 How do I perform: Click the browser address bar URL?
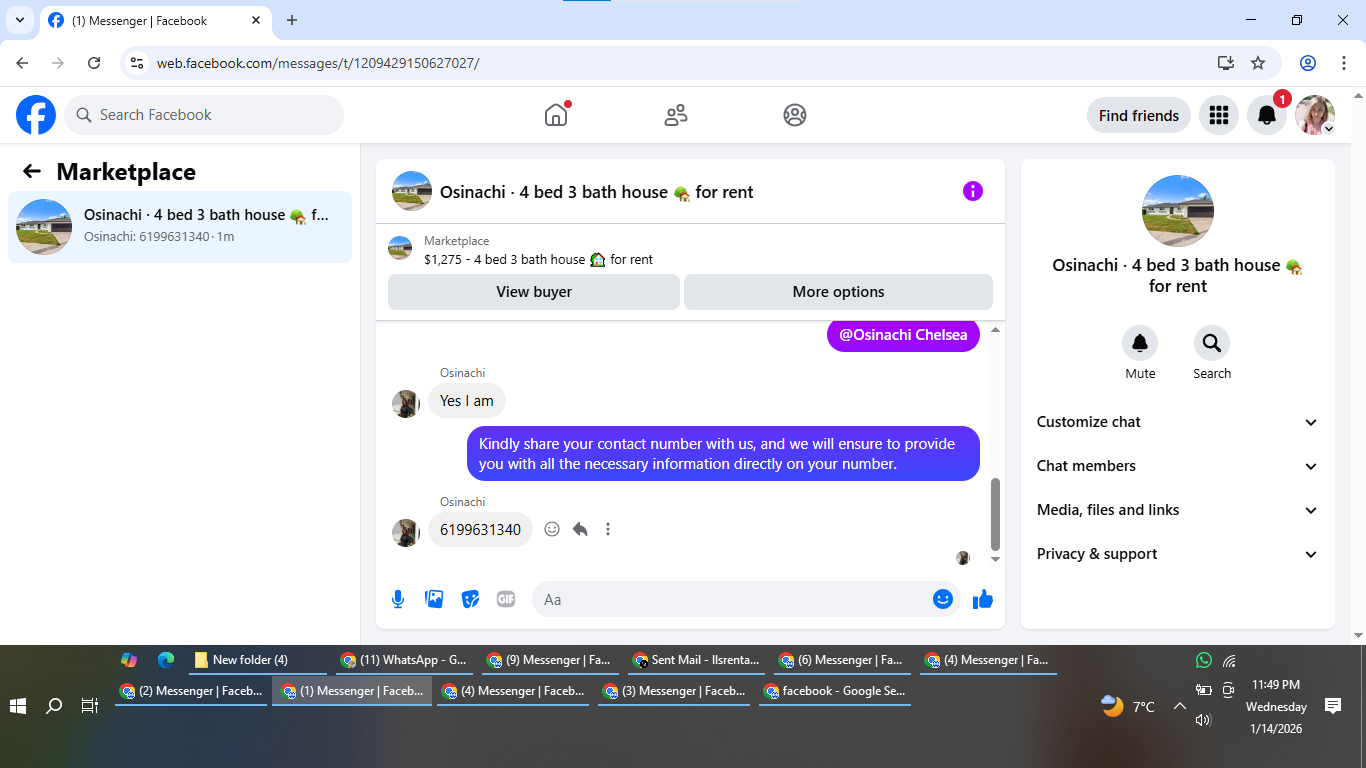318,63
